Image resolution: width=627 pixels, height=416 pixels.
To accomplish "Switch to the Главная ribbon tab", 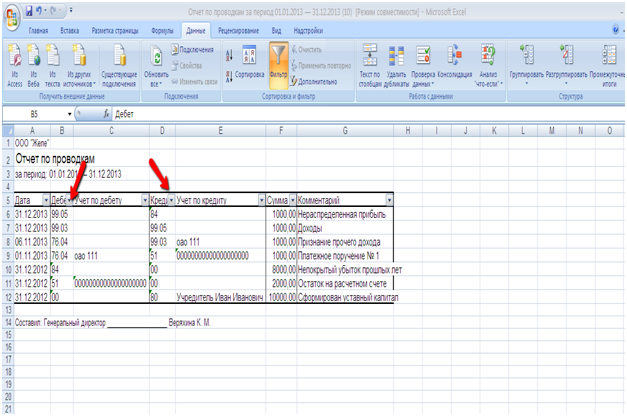I will (40, 32).
